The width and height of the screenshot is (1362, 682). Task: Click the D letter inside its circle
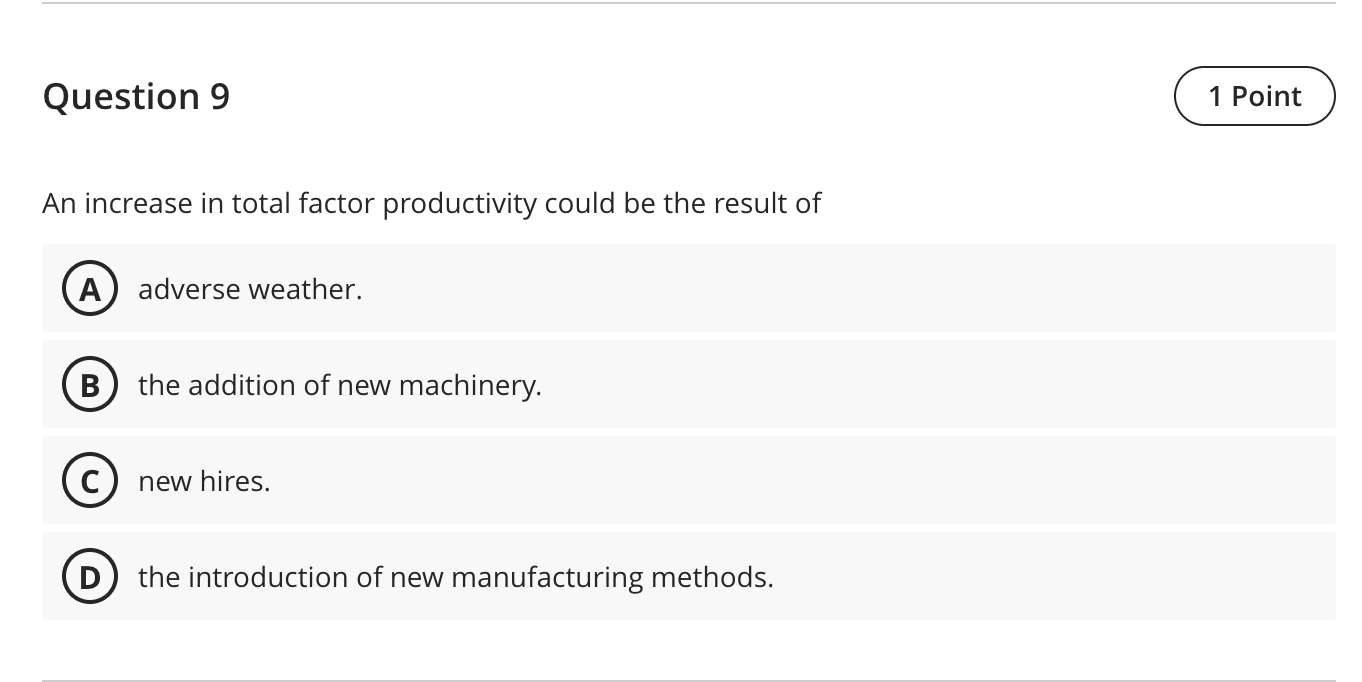pyautogui.click(x=90, y=577)
